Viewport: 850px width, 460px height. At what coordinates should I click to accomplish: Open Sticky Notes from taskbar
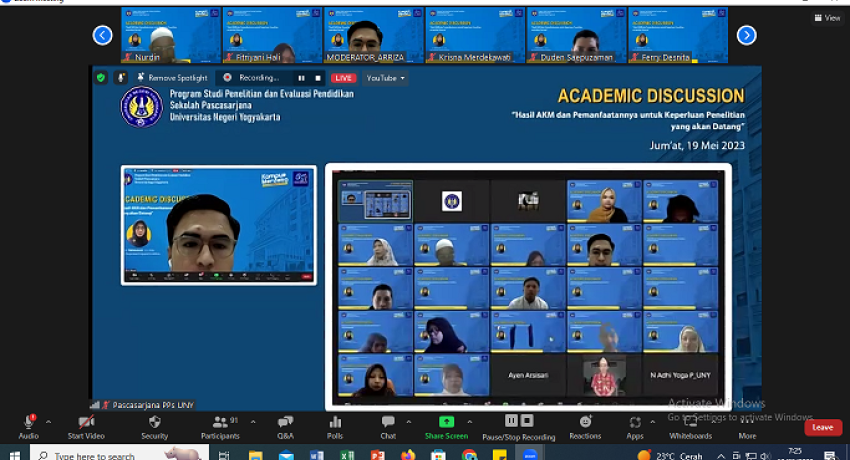pyautogui.click(x=500, y=454)
